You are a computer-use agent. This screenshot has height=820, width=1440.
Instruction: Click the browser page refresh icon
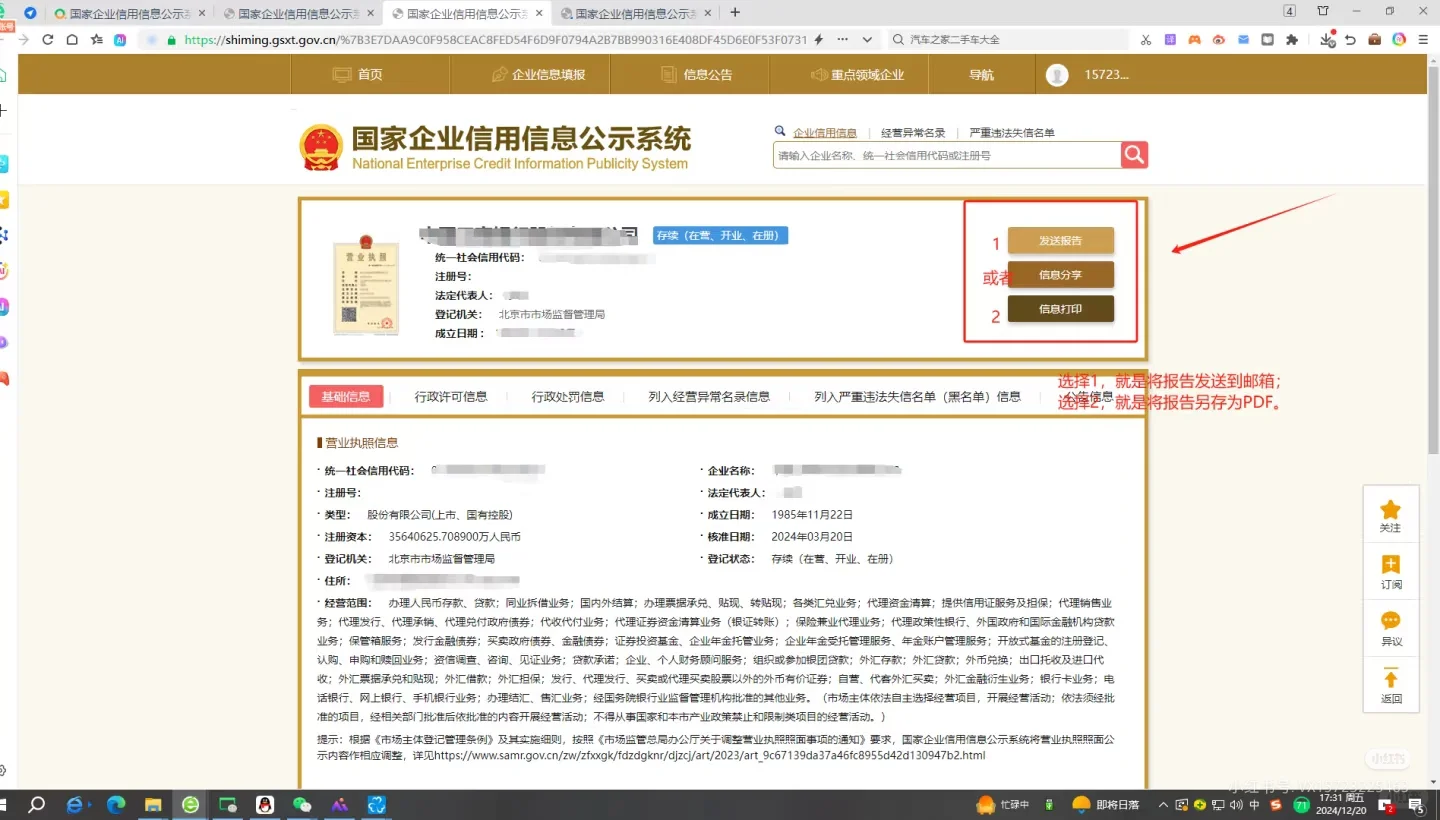point(47,40)
